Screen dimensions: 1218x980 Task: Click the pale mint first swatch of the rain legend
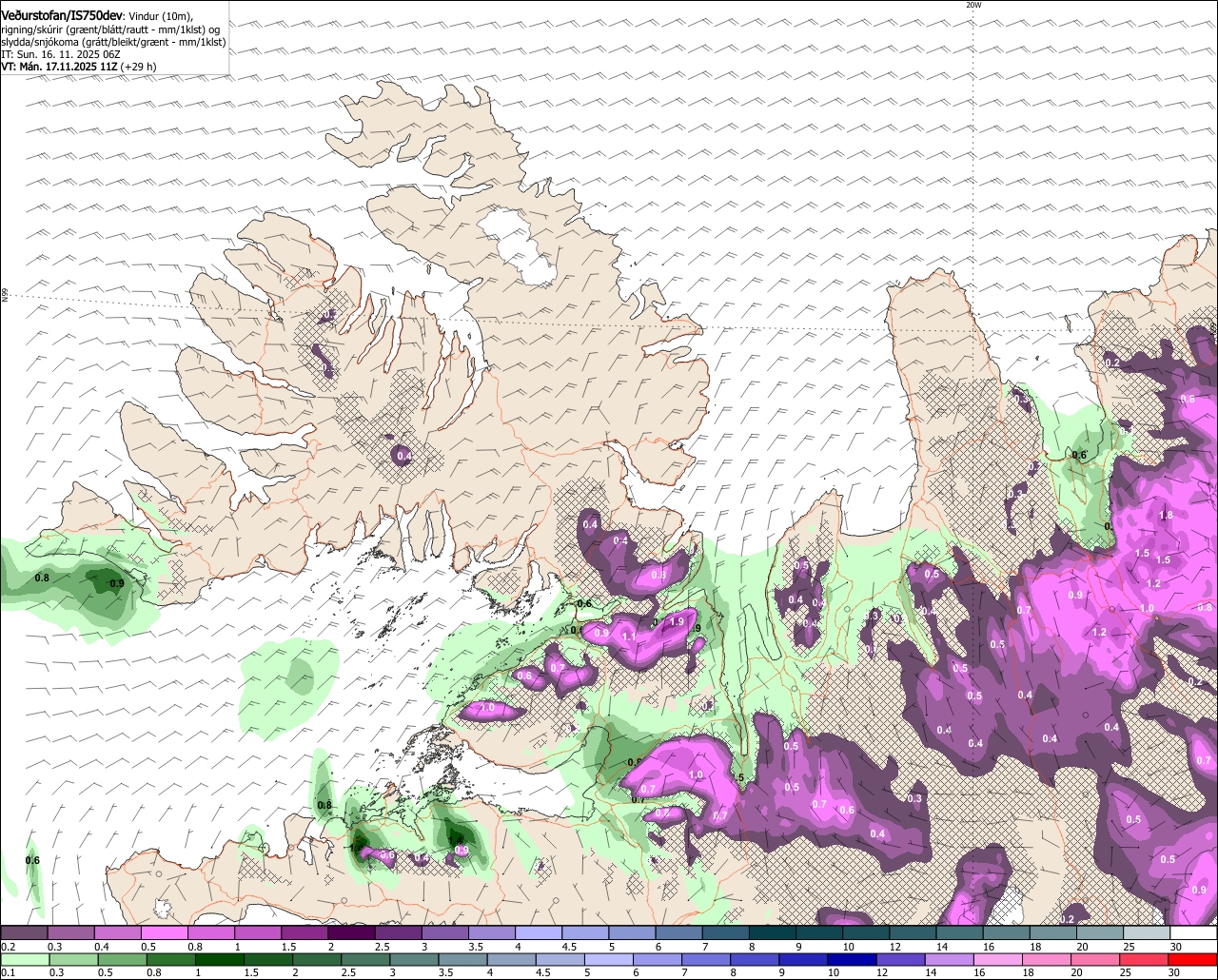click(25, 959)
